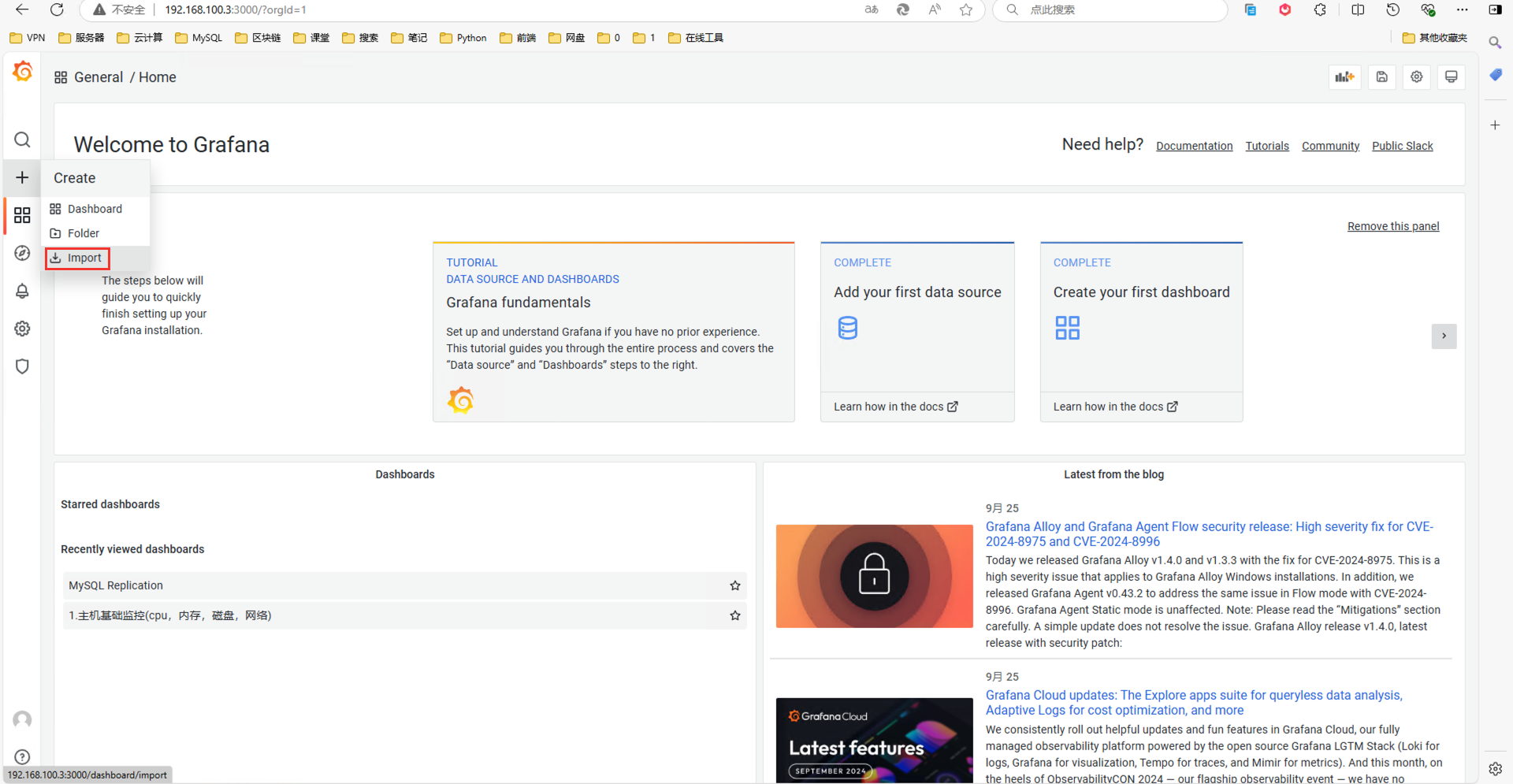Click the Save dashboard icon

click(x=1382, y=77)
